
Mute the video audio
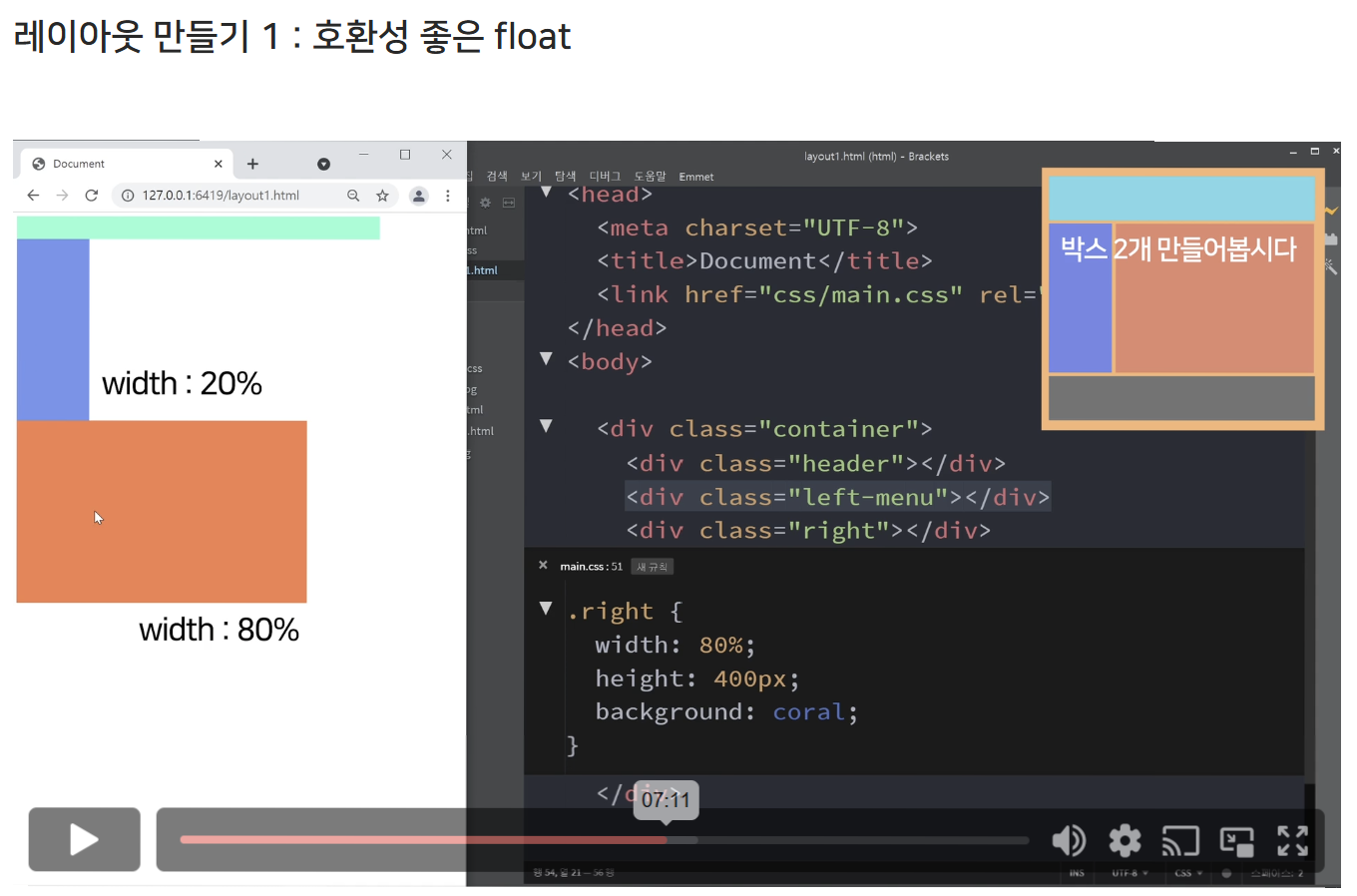click(1069, 841)
